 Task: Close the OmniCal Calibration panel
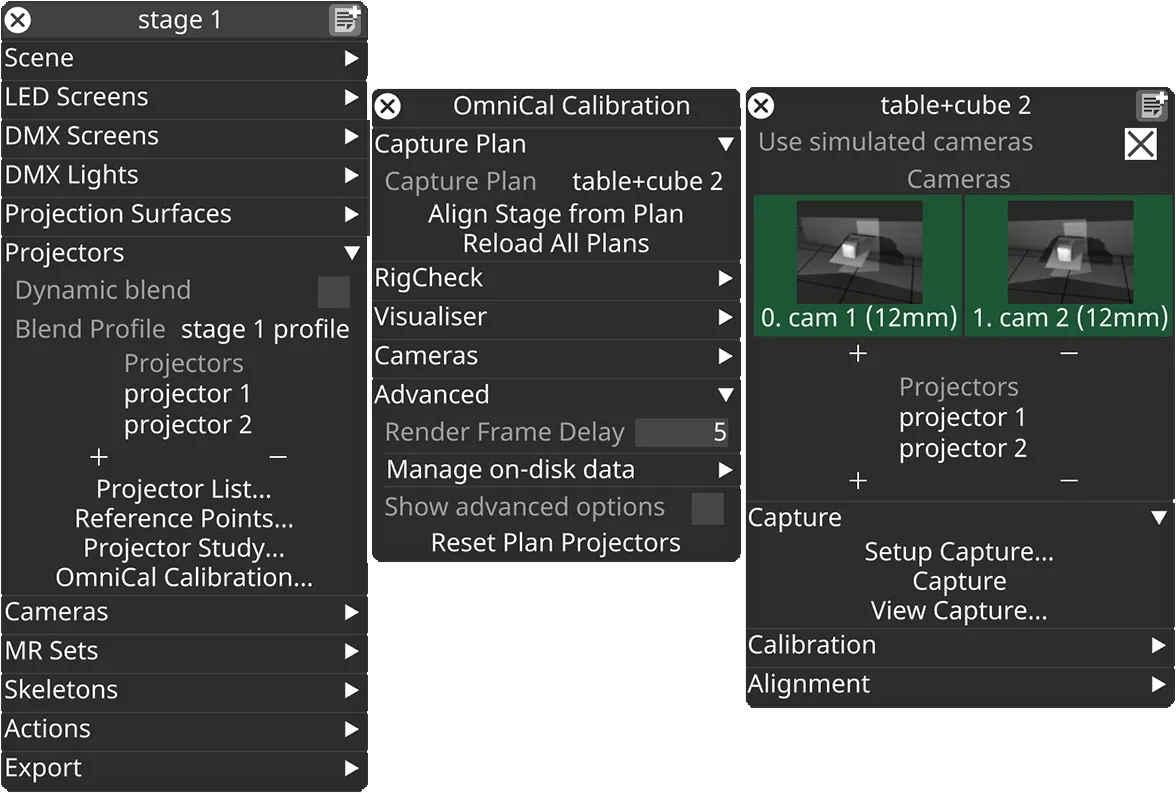[x=387, y=106]
